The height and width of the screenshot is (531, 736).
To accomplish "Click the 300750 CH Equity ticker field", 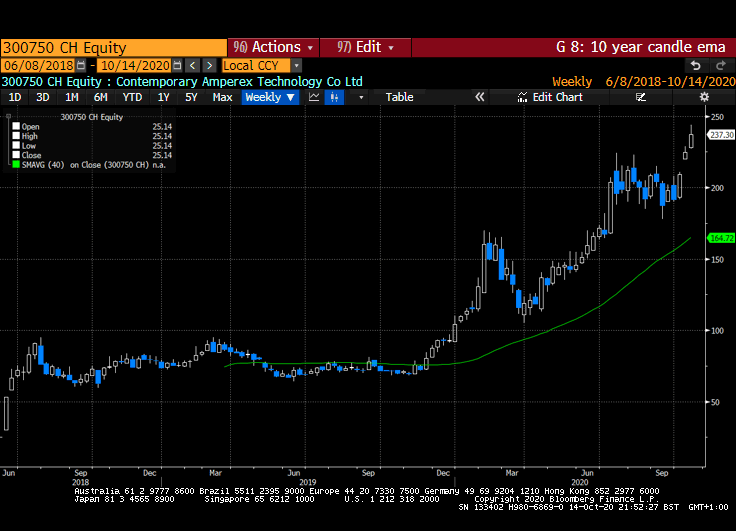I will tap(114, 48).
